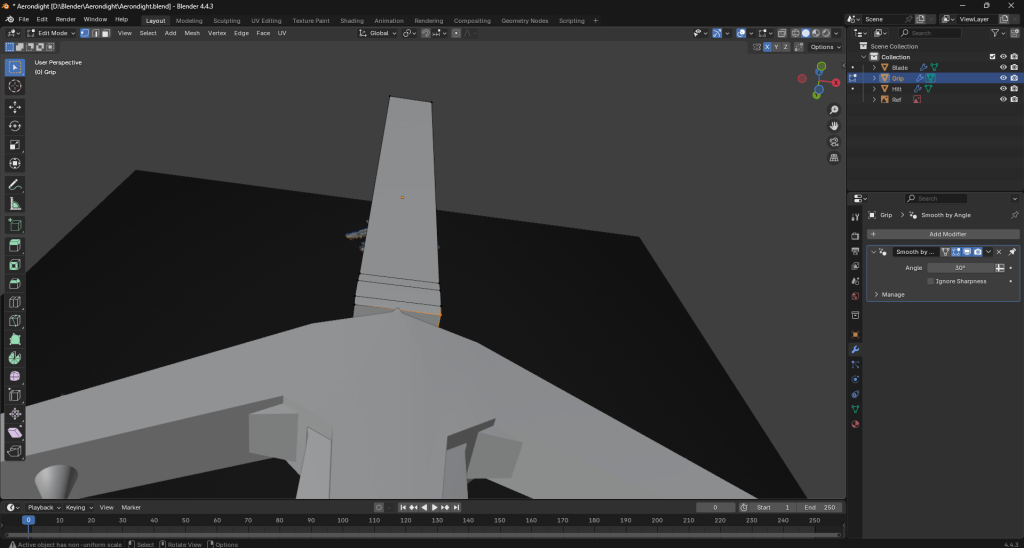
Task: Toggle camera view from viewport gizmo
Action: pyautogui.click(x=834, y=142)
